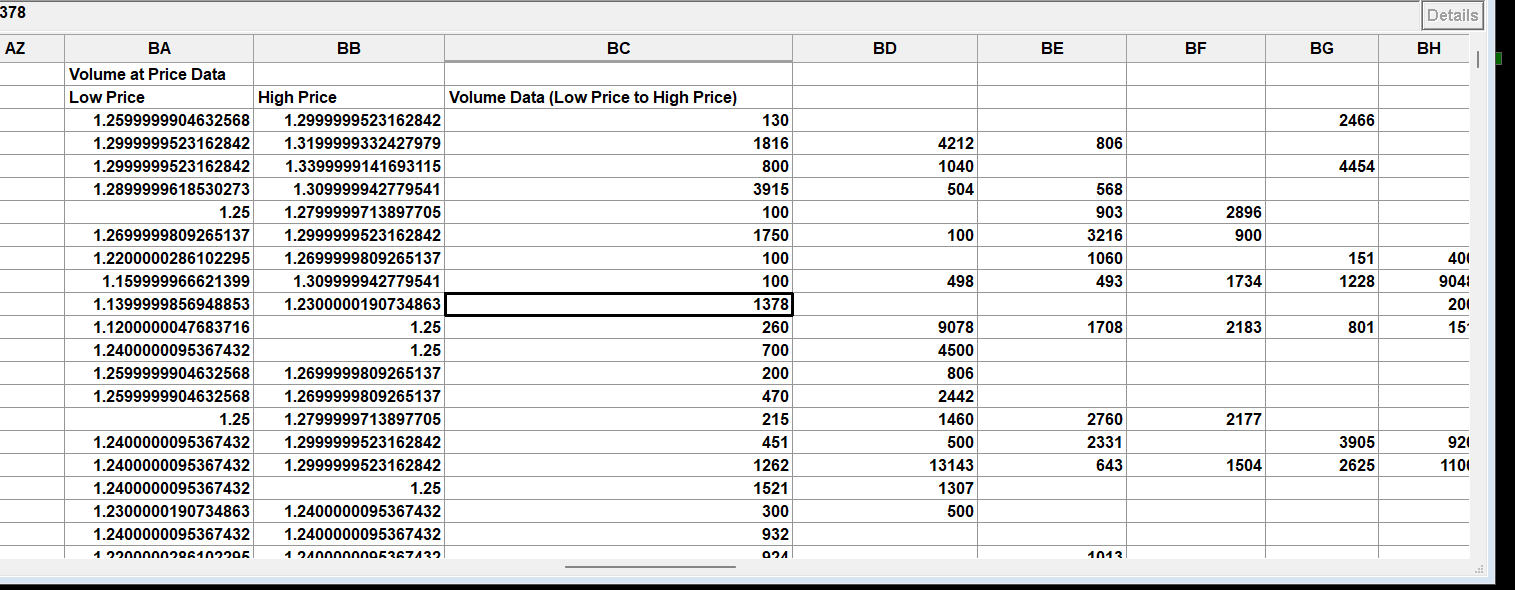Select column header BE
Image resolution: width=1515 pixels, height=590 pixels.
pyautogui.click(x=1052, y=48)
